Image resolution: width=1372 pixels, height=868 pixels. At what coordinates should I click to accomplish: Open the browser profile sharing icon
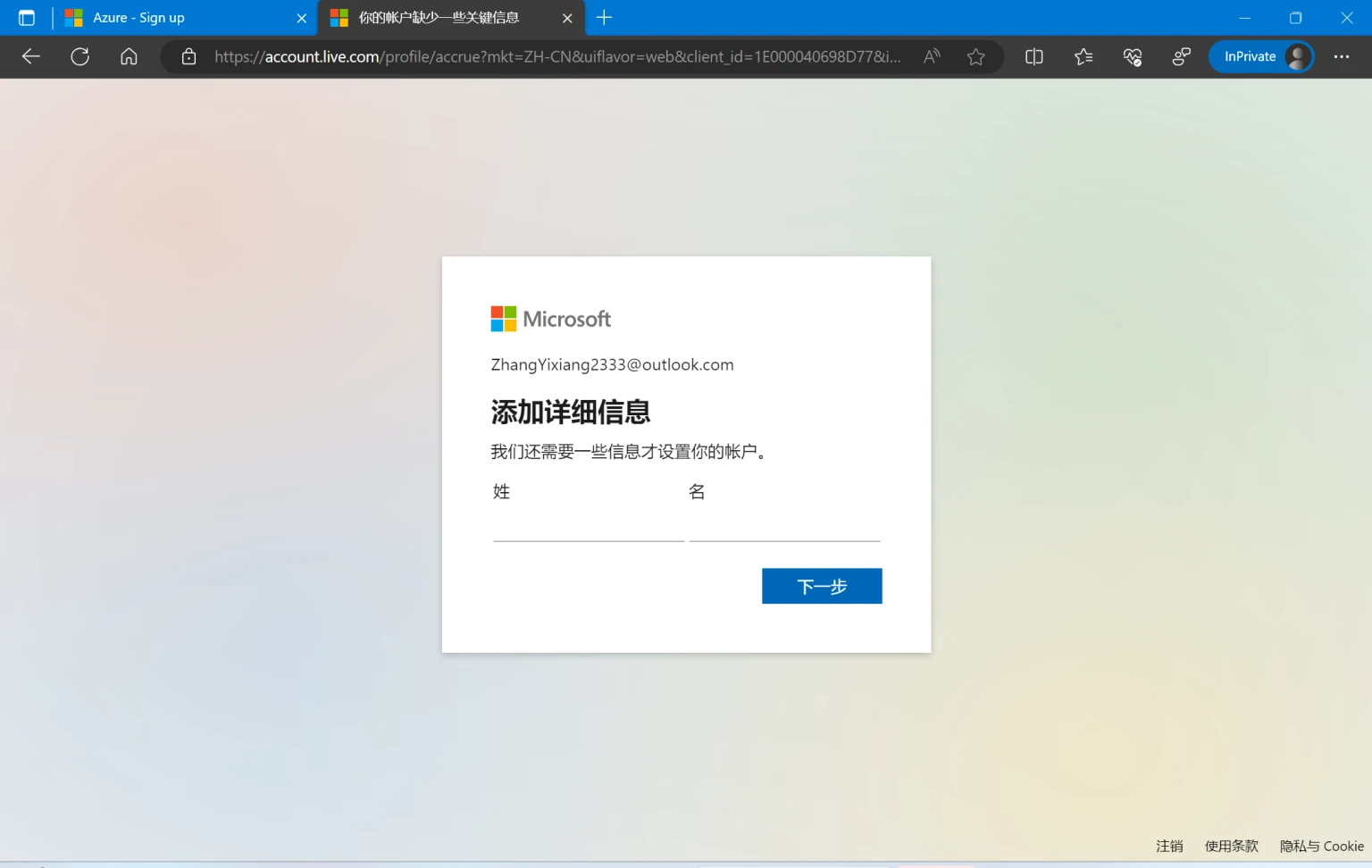coord(1181,56)
